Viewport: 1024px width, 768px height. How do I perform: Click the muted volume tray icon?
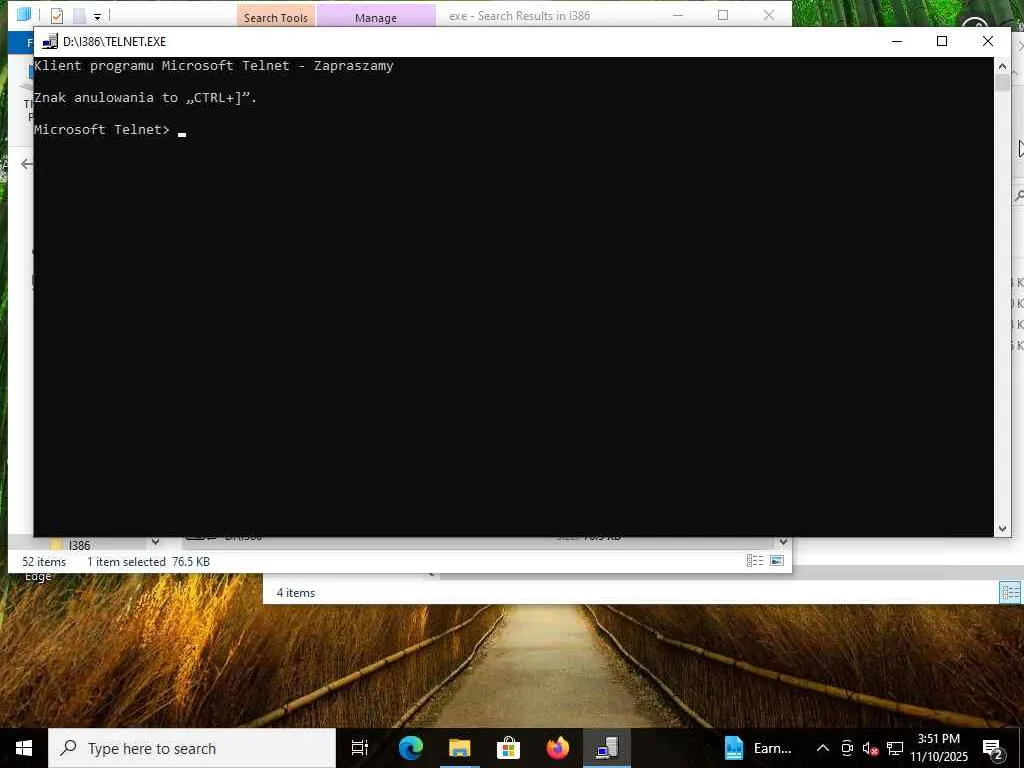[x=871, y=748]
